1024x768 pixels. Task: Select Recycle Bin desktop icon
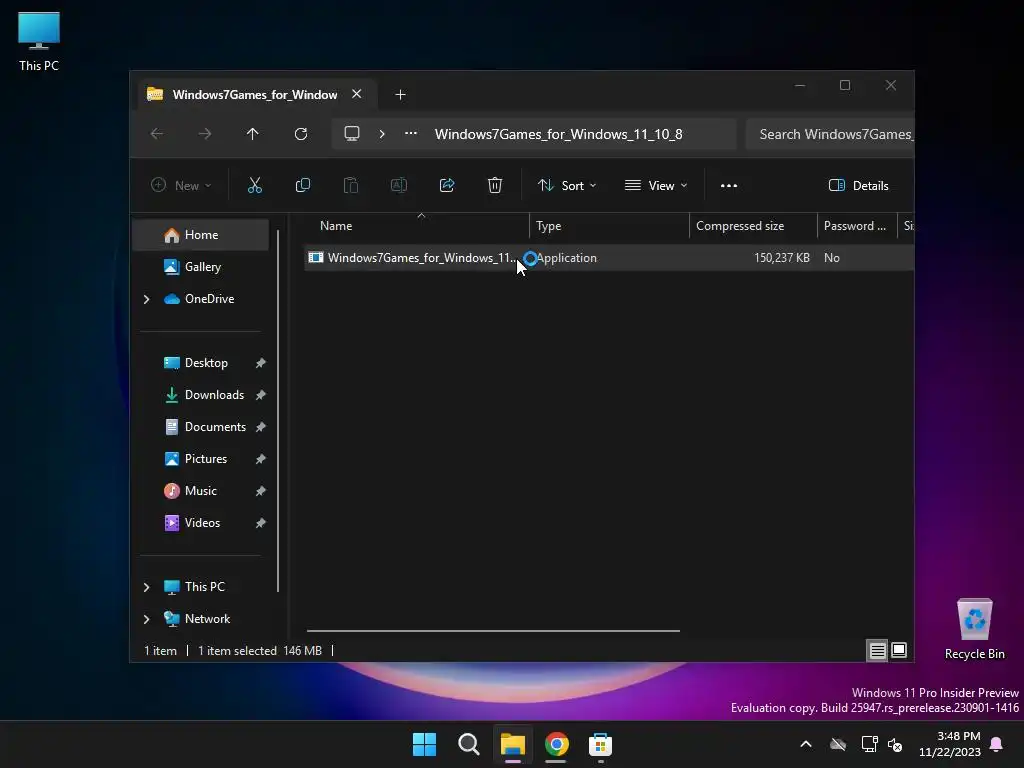974,629
